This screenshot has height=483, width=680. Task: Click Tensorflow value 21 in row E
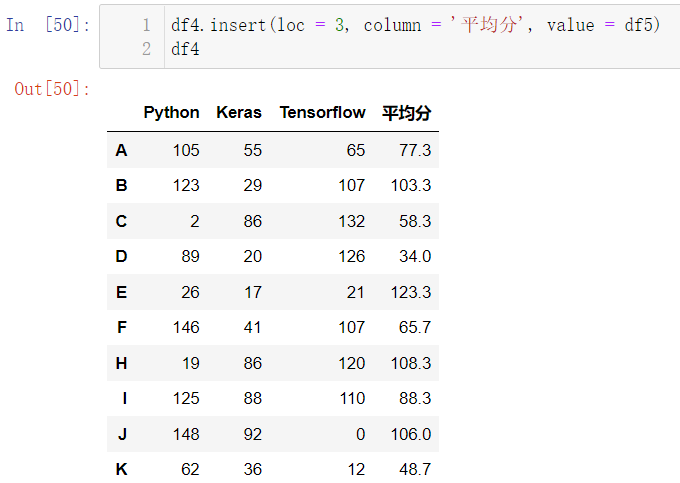(356, 292)
